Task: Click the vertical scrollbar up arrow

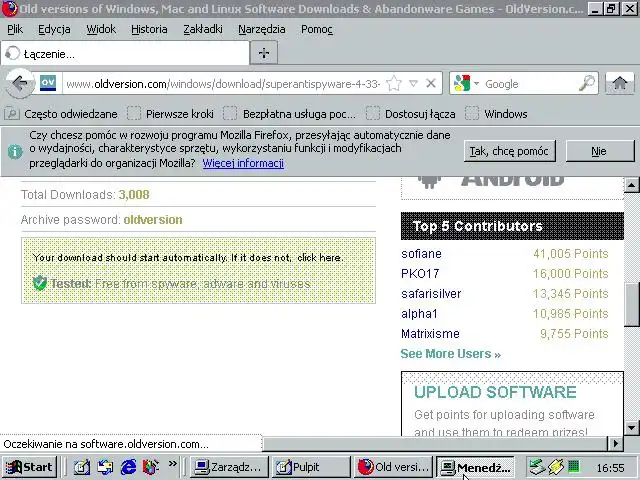Action: (x=631, y=185)
